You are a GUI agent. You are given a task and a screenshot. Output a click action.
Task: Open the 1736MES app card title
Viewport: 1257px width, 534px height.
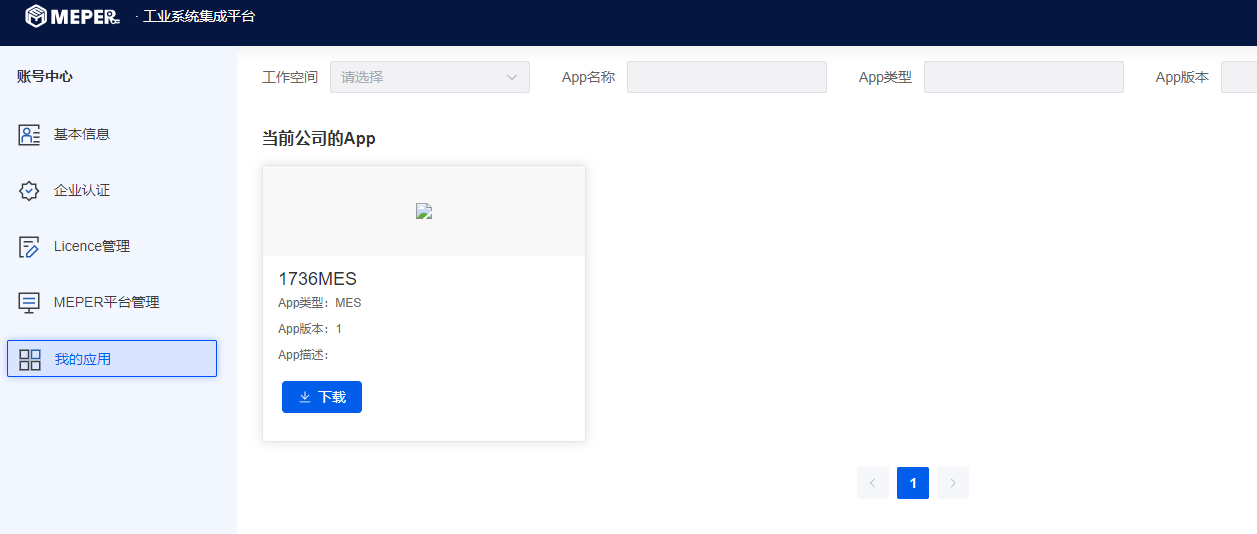pyautogui.click(x=317, y=279)
